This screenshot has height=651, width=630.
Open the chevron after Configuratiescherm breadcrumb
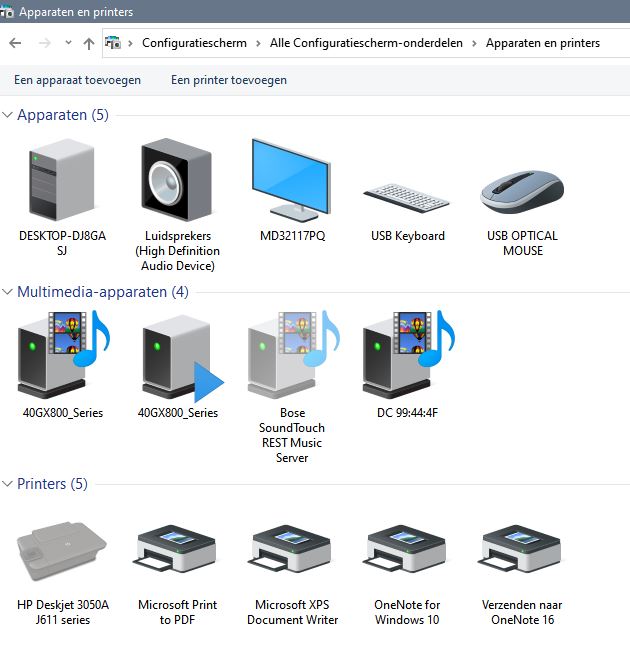(258, 43)
